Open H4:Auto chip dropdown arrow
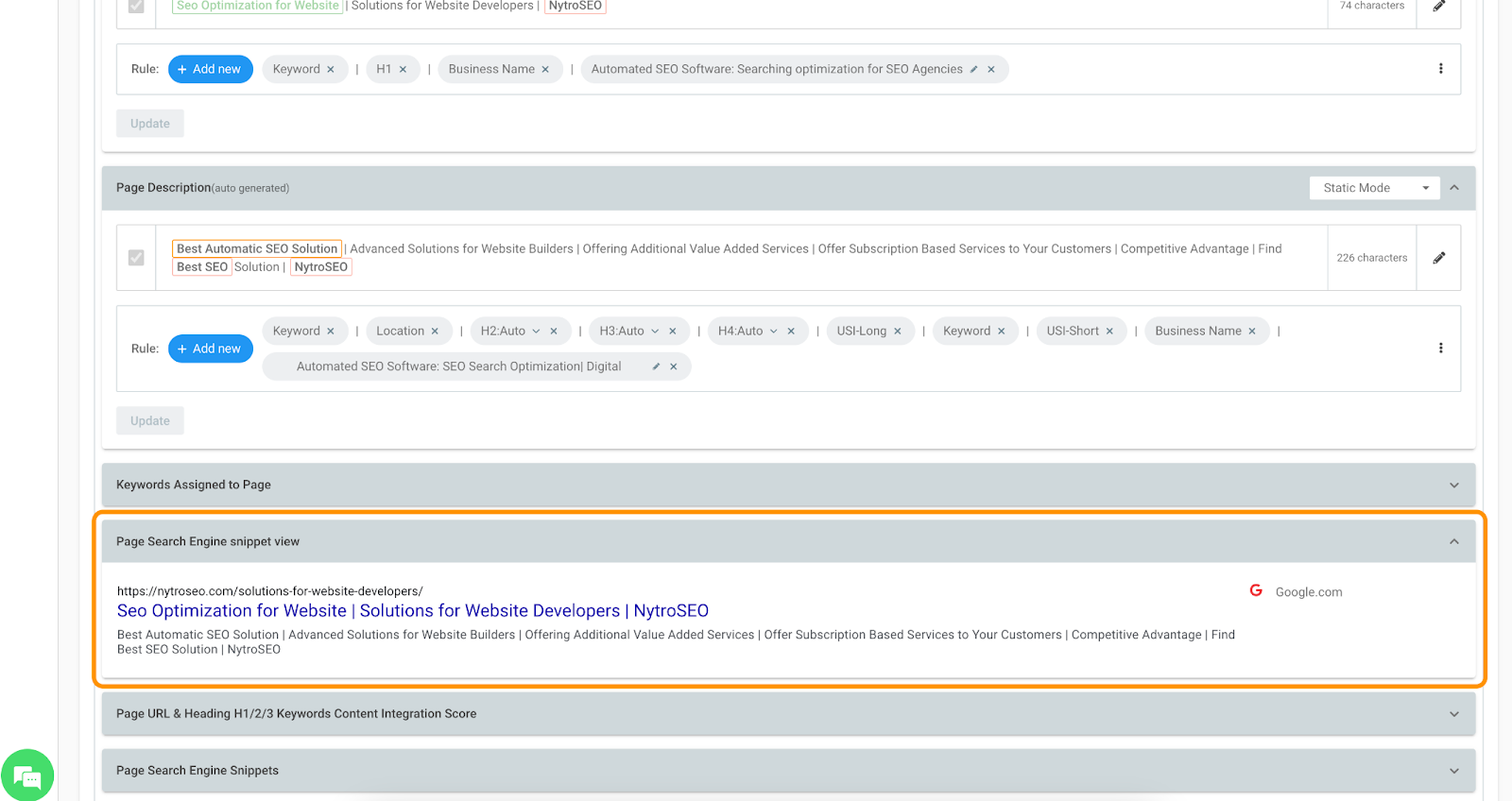1512x801 pixels. [773, 331]
